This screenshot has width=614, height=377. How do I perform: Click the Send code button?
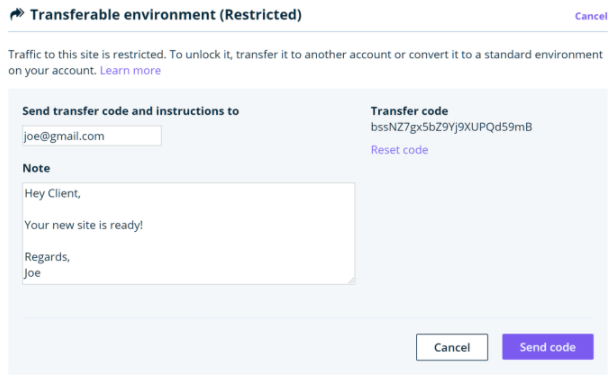point(548,347)
